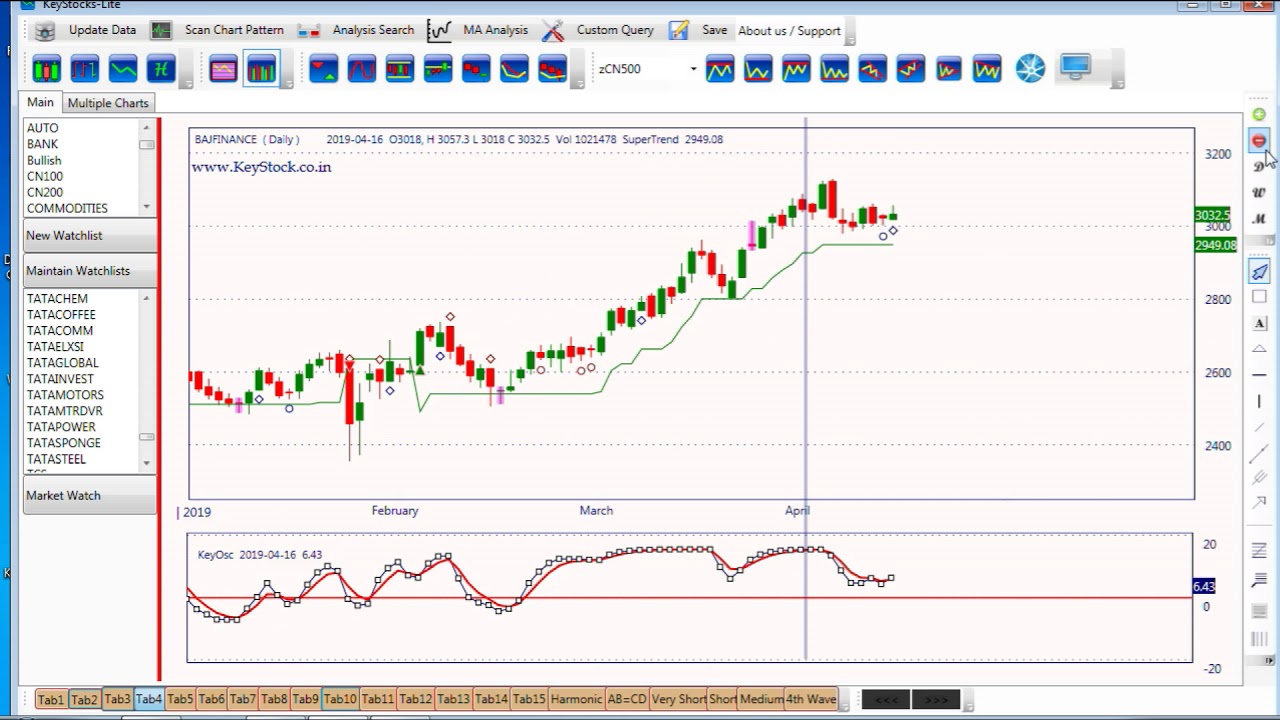
Task: Select COMMODITIES in watchlist groups
Action: (x=67, y=208)
